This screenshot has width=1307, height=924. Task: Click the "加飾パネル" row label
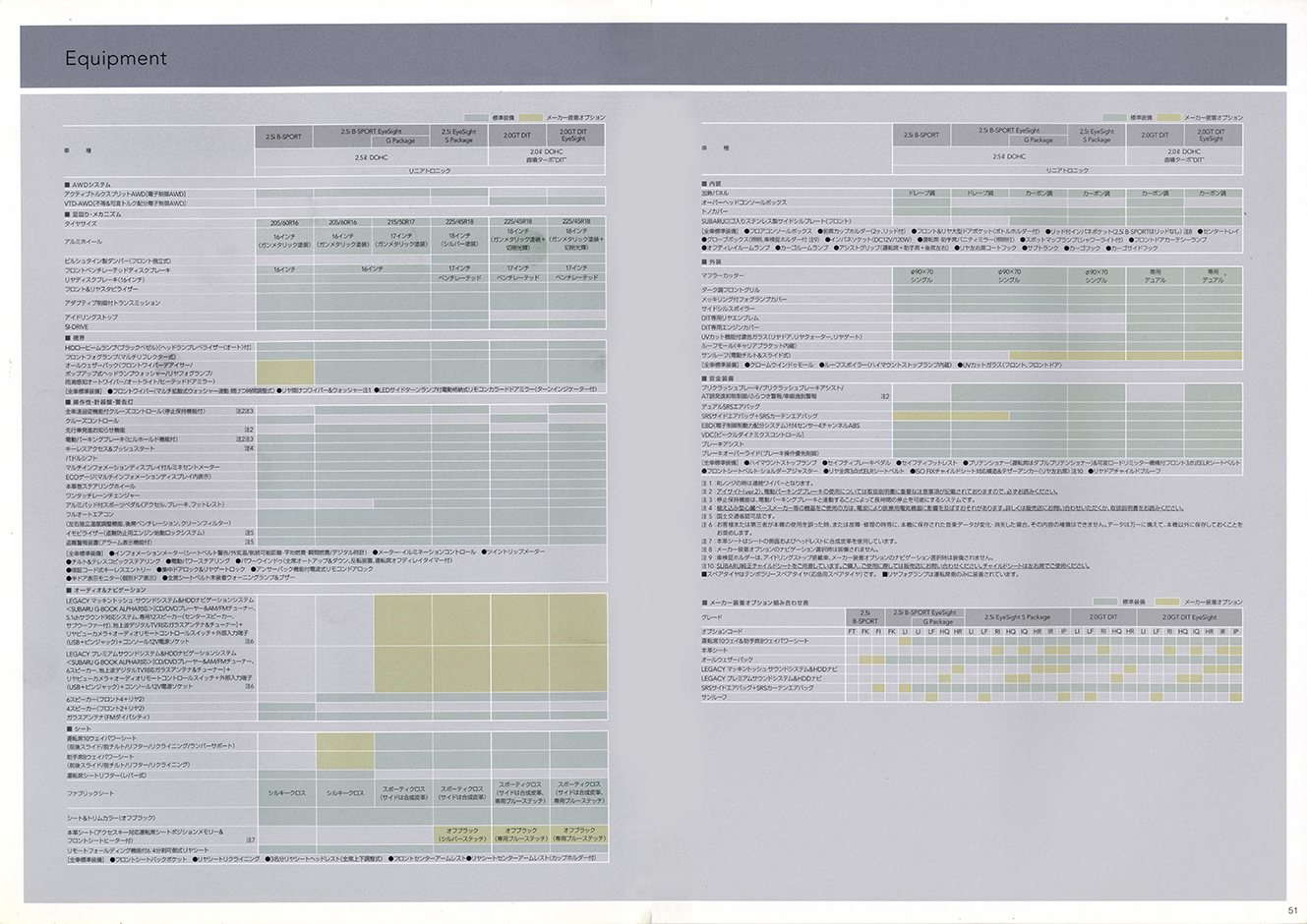pyautogui.click(x=716, y=194)
